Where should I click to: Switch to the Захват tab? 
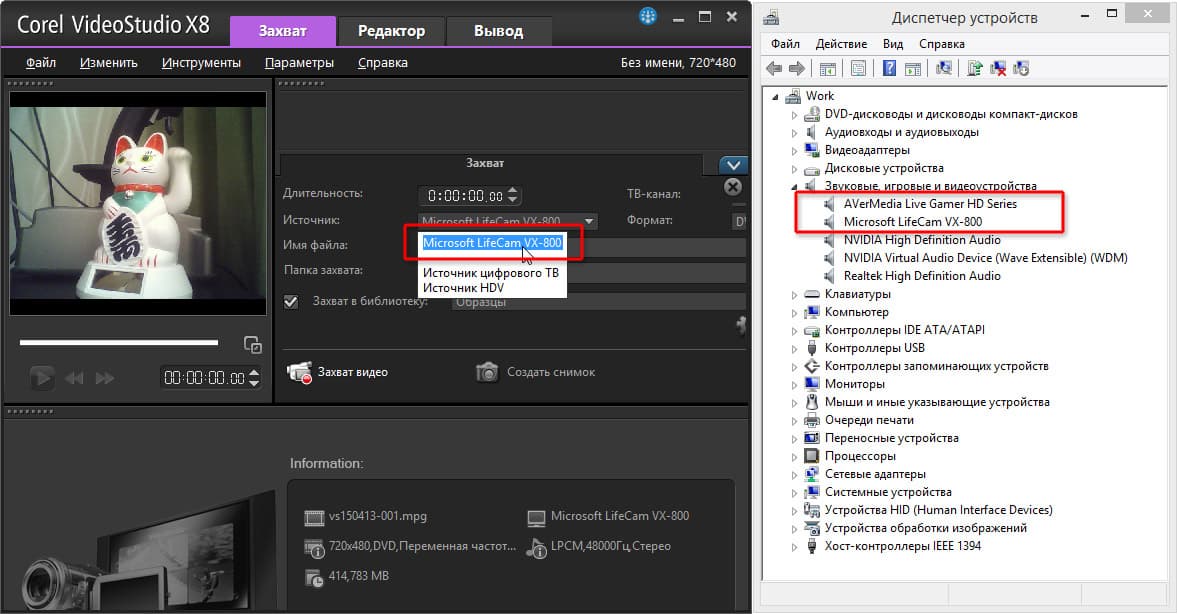(x=282, y=31)
